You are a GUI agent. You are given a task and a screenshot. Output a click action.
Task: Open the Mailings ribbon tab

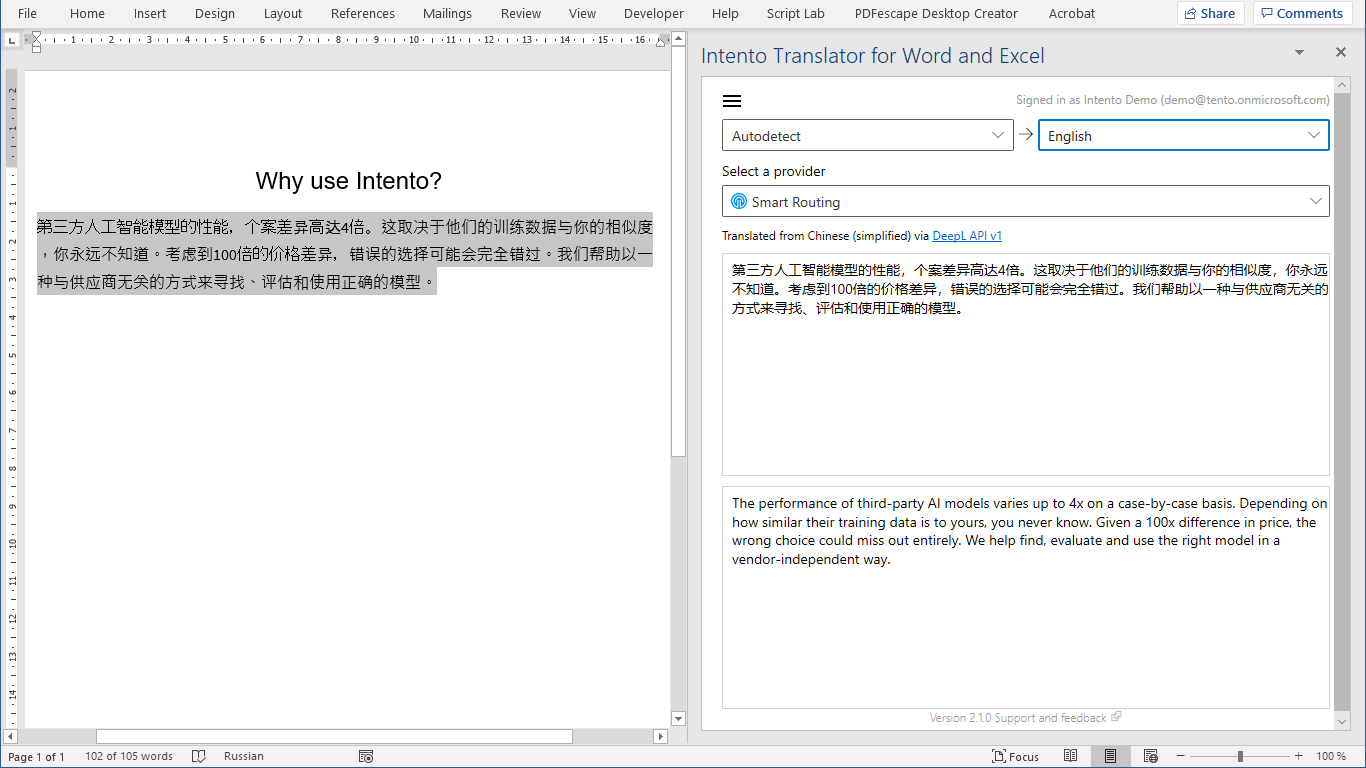click(x=447, y=13)
